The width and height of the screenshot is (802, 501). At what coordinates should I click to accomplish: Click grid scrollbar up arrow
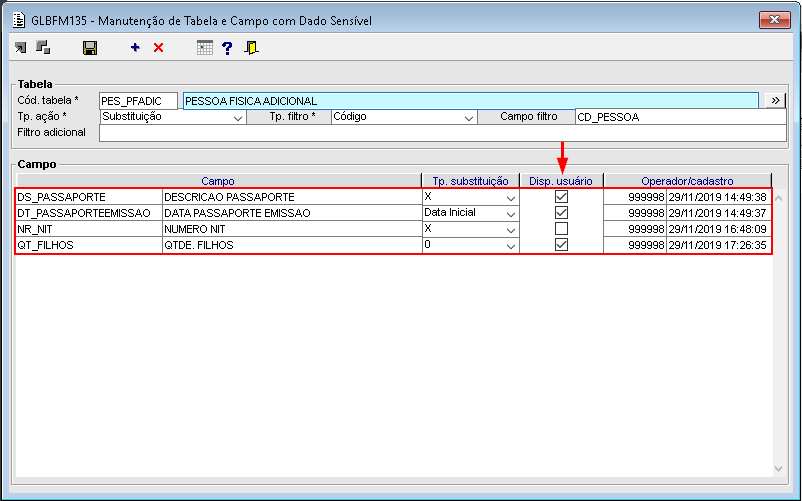(778, 198)
